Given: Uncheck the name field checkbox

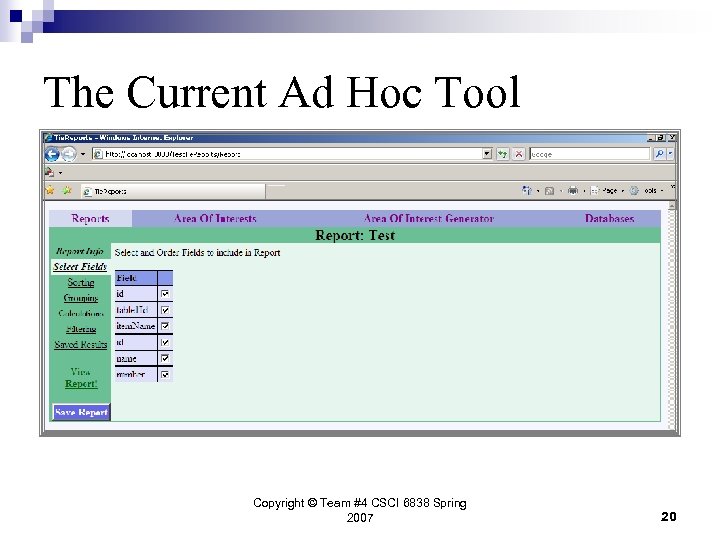Looking at the screenshot, I should click(x=165, y=358).
